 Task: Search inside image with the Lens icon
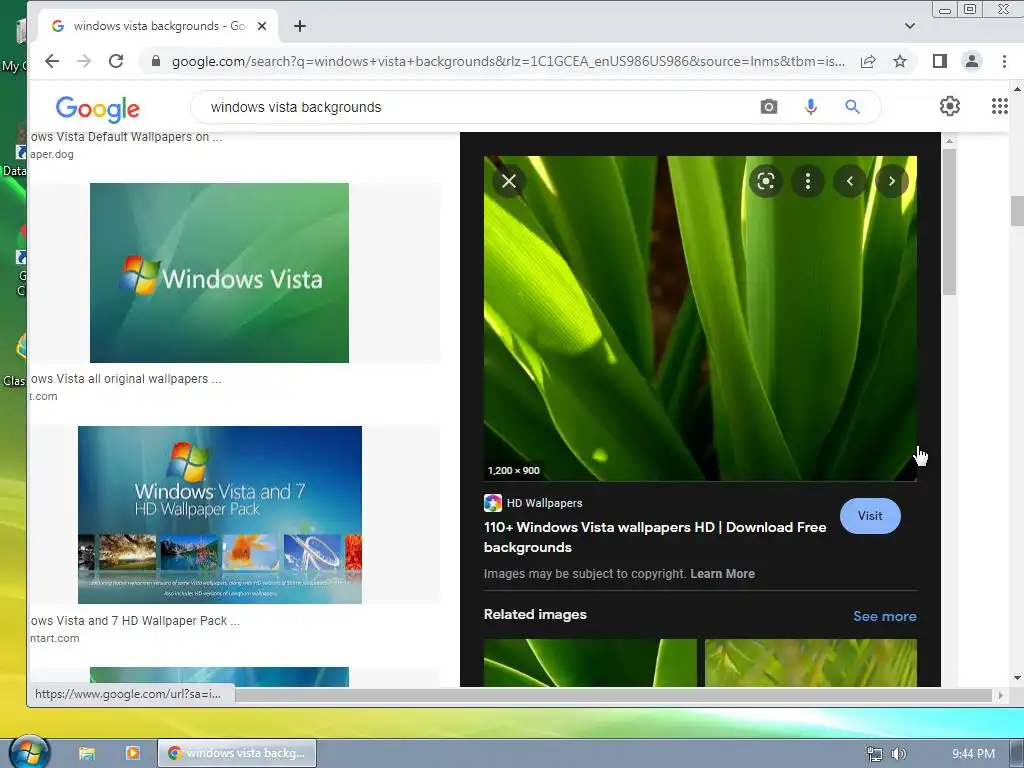[766, 181]
